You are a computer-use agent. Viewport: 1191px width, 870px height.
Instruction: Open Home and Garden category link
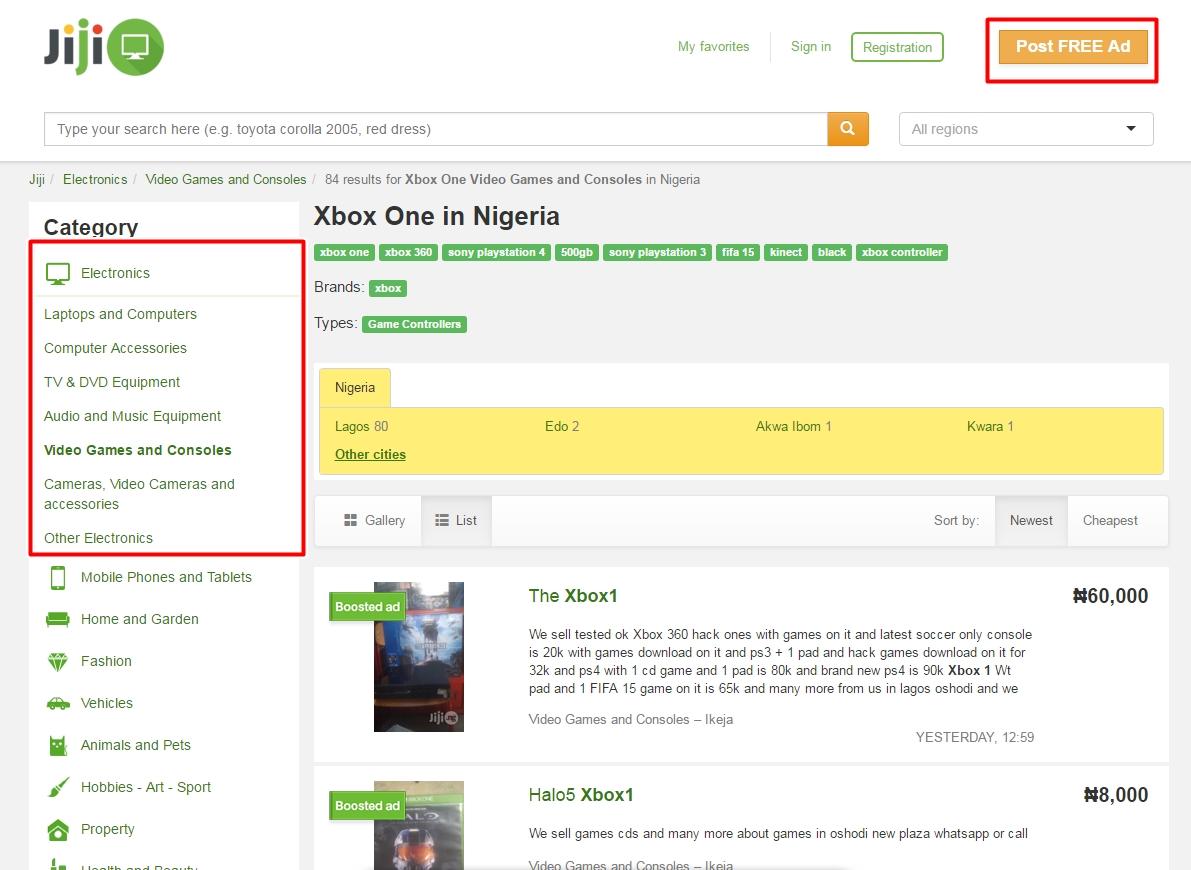click(140, 619)
